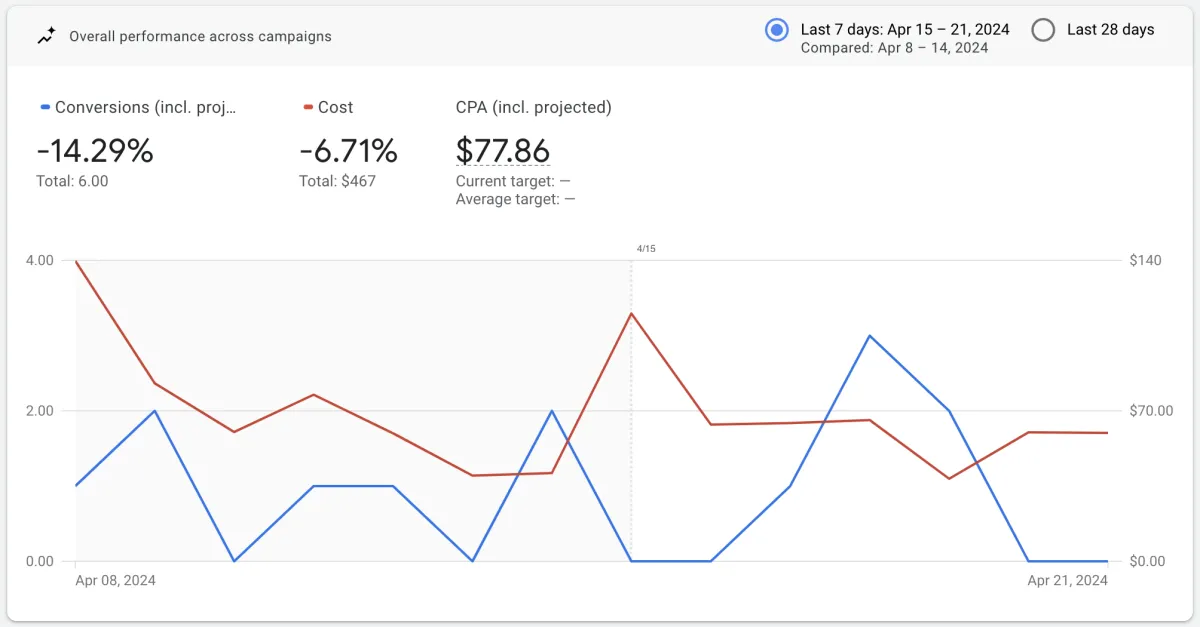Click the Conversions line peak at 3.00

point(870,336)
